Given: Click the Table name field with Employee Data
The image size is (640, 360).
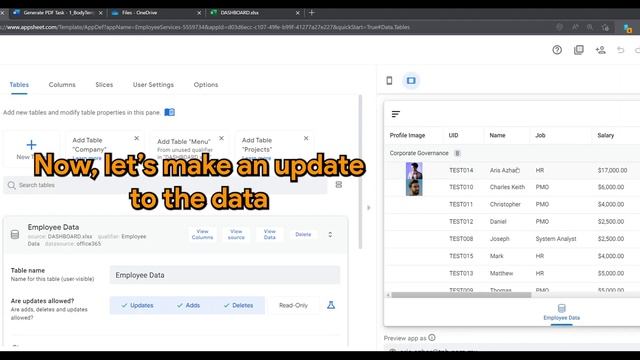Looking at the screenshot, I should [224, 275].
